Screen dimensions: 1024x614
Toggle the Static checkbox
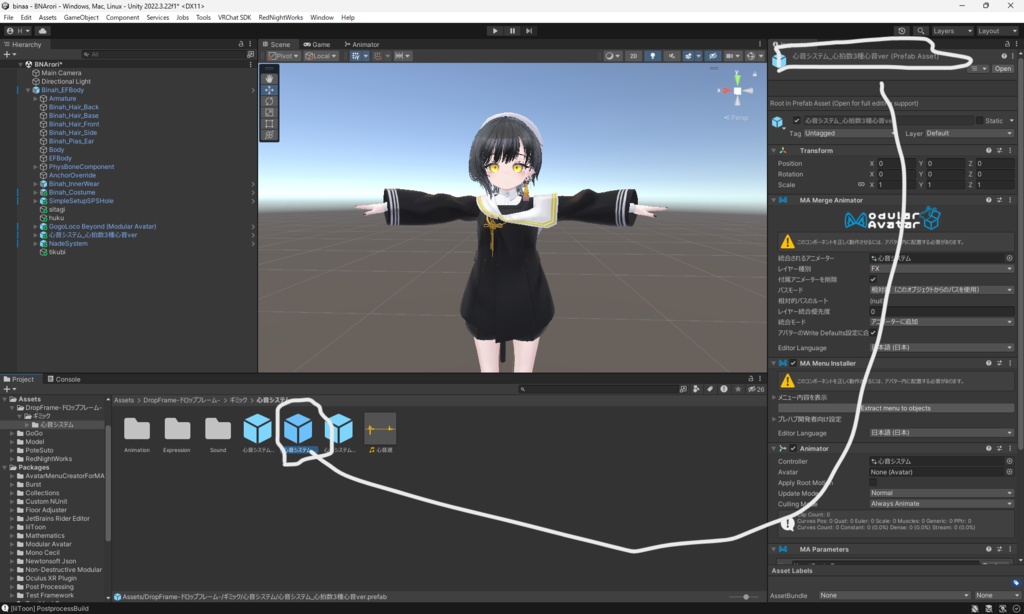tap(979, 120)
